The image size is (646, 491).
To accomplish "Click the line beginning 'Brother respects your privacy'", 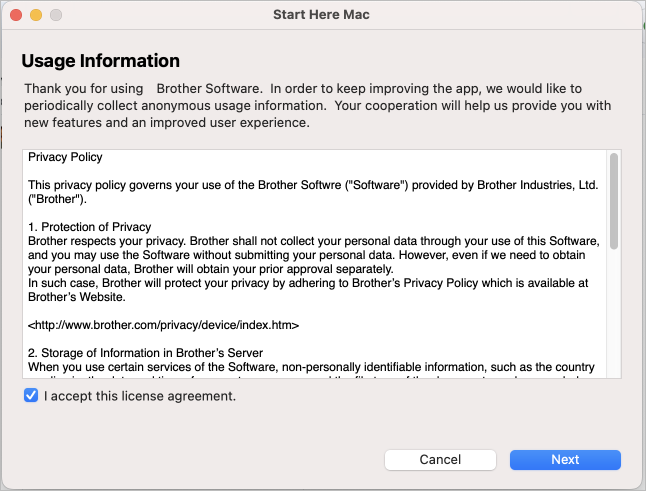I will (x=314, y=241).
